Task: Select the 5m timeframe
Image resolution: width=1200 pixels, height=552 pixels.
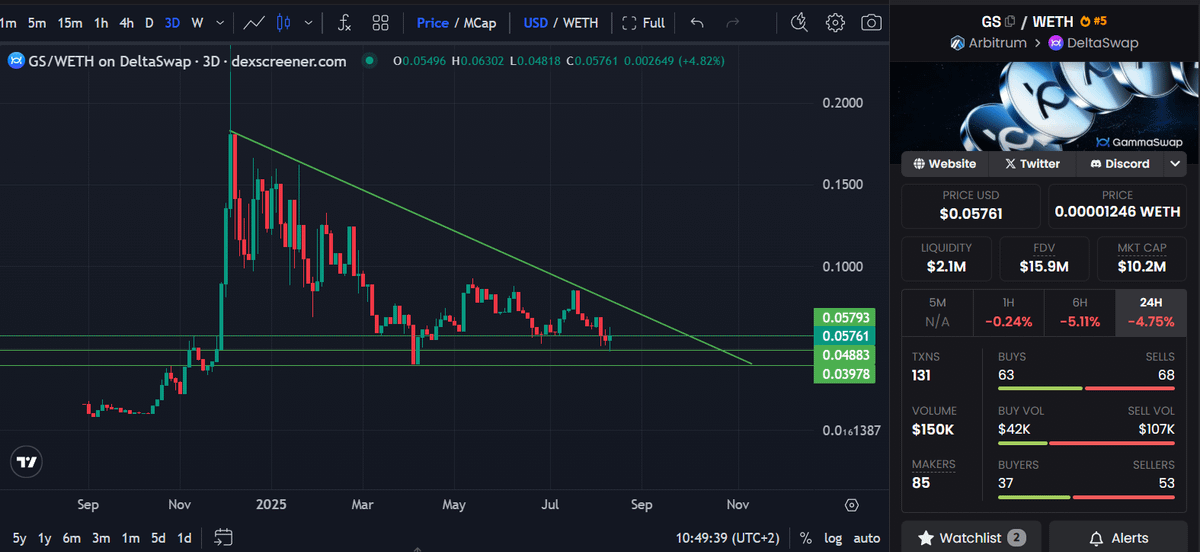Action: pyautogui.click(x=37, y=22)
